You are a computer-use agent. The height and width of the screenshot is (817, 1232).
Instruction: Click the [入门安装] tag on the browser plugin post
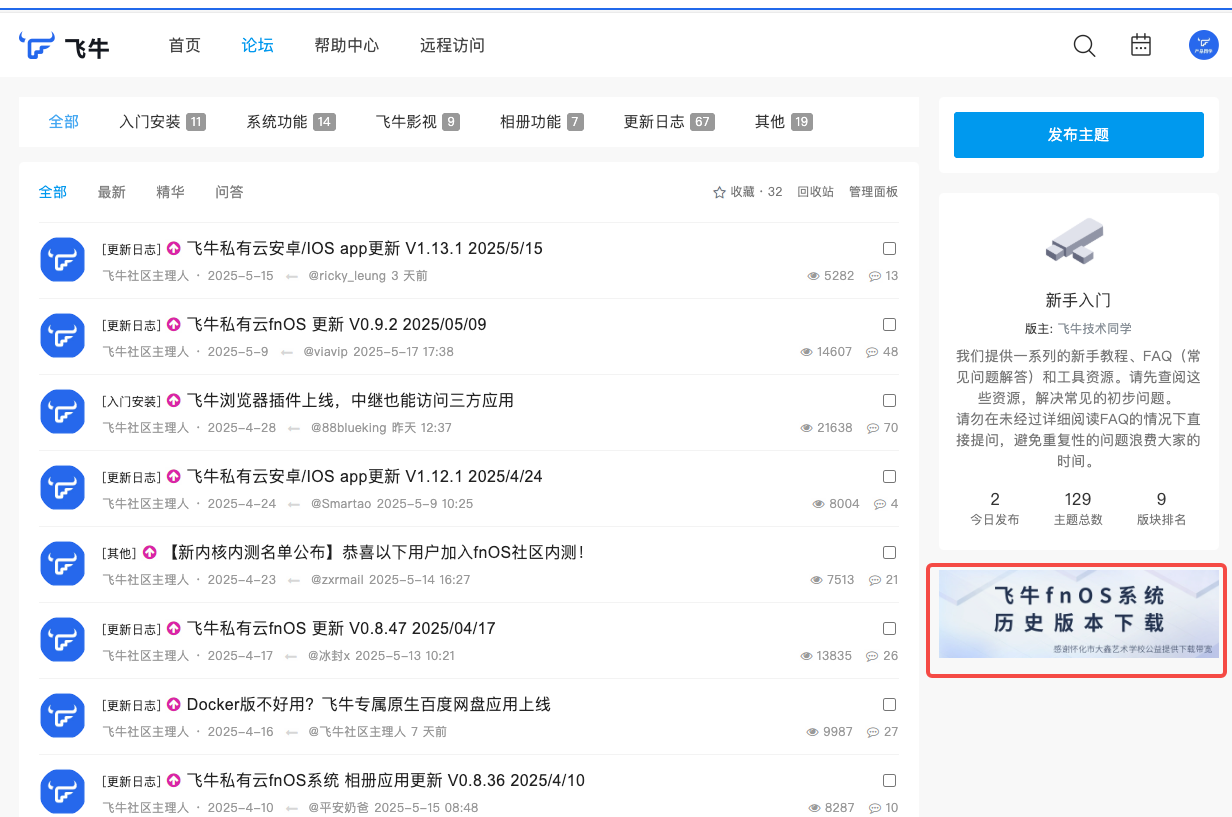131,401
